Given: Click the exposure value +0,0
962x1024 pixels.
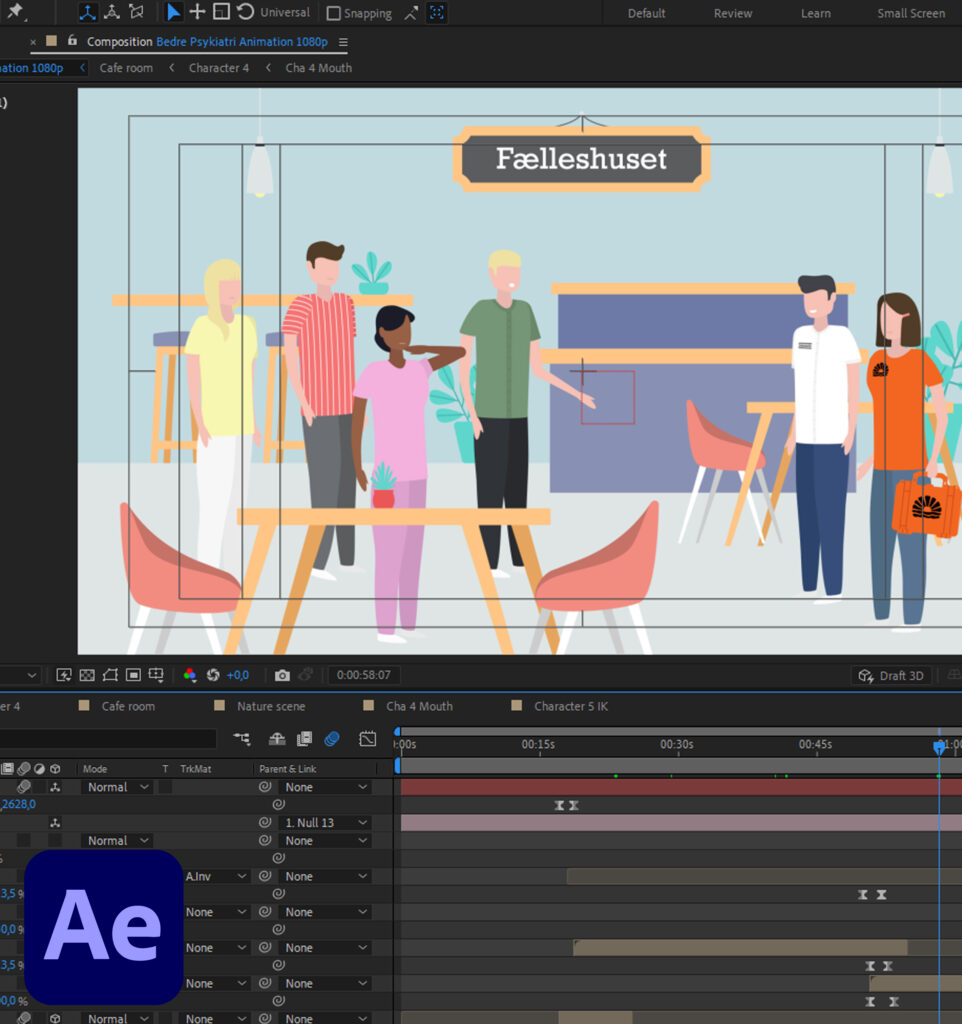Looking at the screenshot, I should tap(237, 675).
